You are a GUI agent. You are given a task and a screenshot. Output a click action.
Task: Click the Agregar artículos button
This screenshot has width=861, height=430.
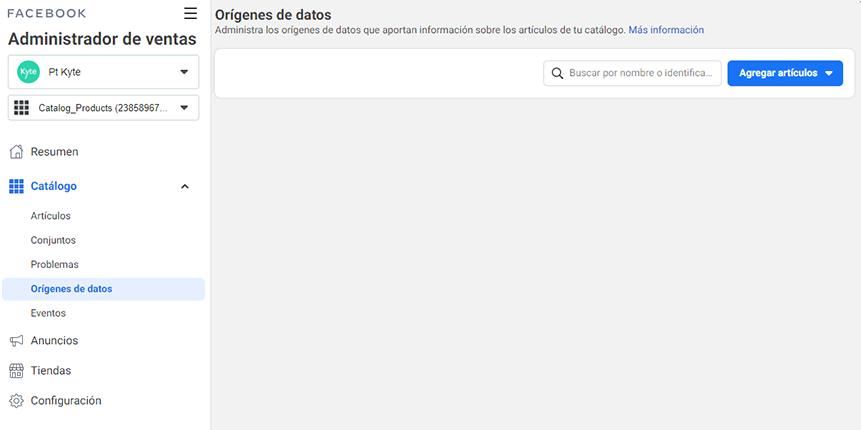click(785, 73)
